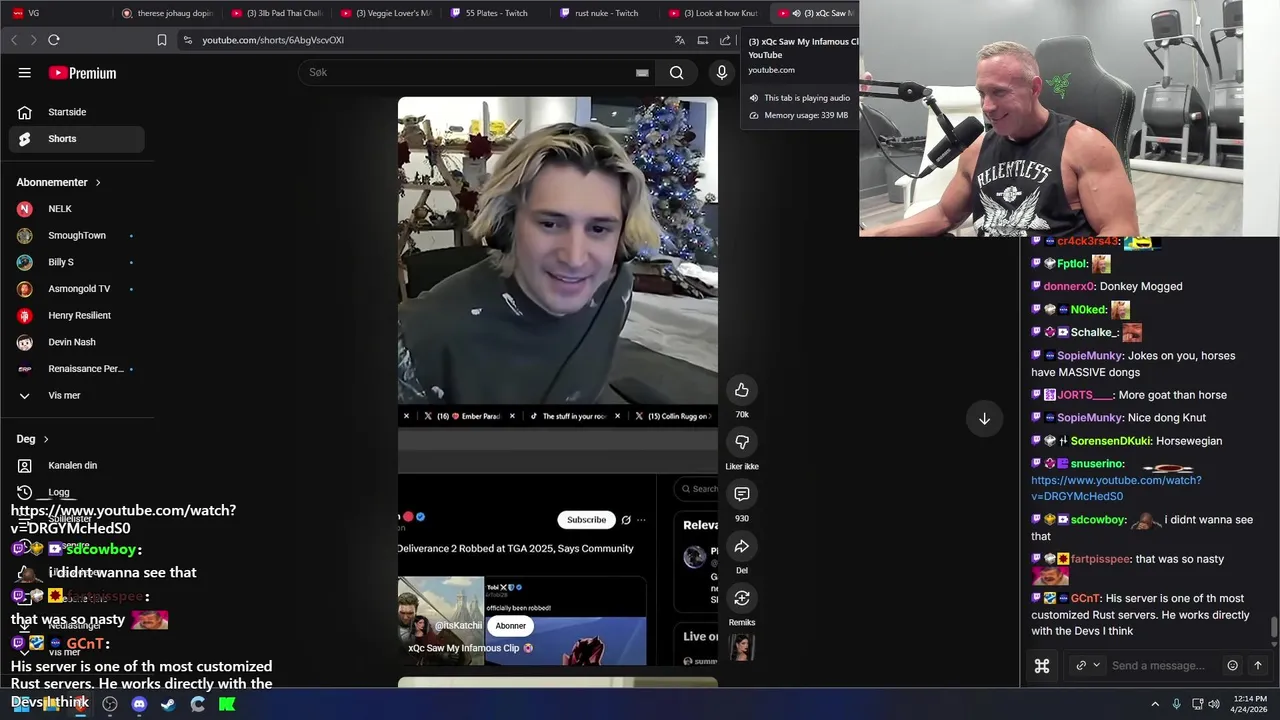
Task: Click sdcowboy's username in chat
Action: [1098, 520]
